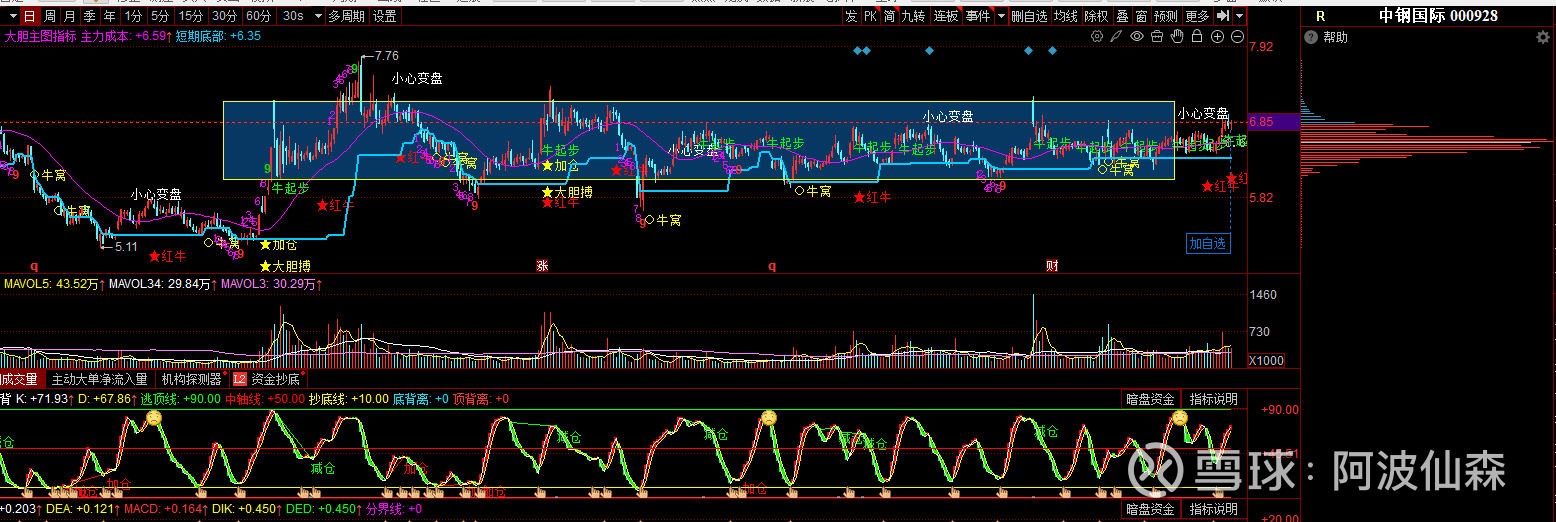
Task: Click the 7.76 peak price label on chart
Action: [386, 56]
